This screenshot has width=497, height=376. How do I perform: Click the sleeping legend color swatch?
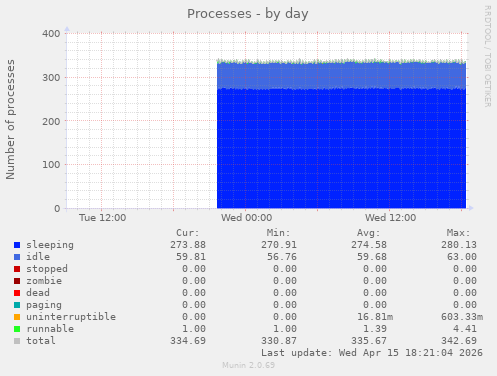pos(17,245)
